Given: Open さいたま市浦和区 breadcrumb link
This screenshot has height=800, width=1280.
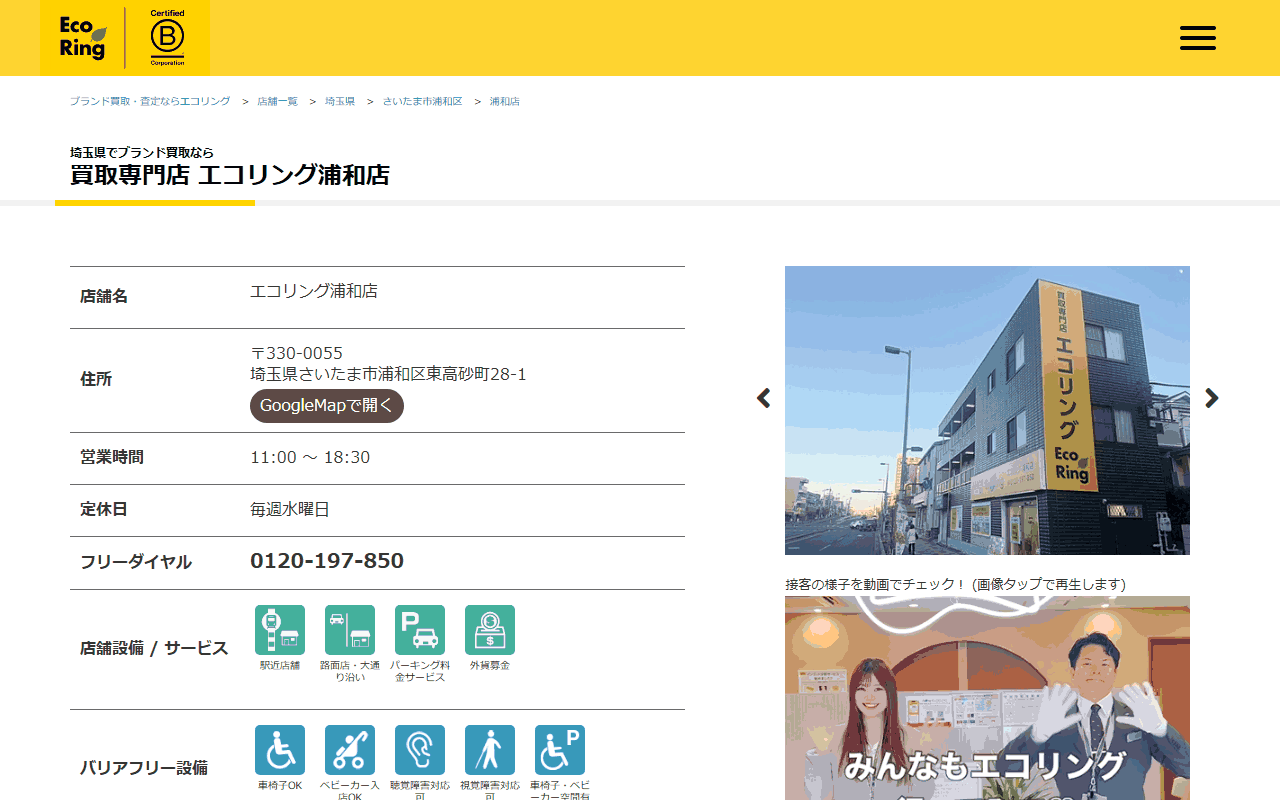Looking at the screenshot, I should point(422,102).
